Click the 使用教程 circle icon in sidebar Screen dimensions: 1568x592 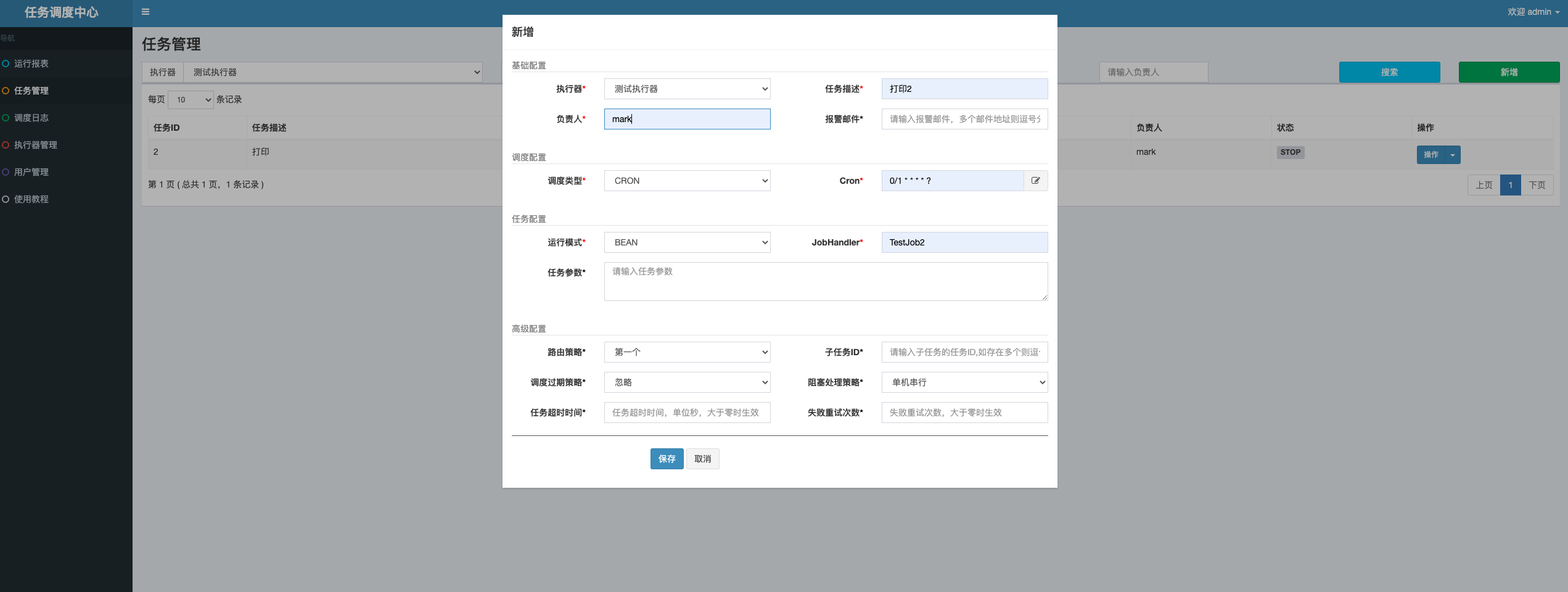6,199
